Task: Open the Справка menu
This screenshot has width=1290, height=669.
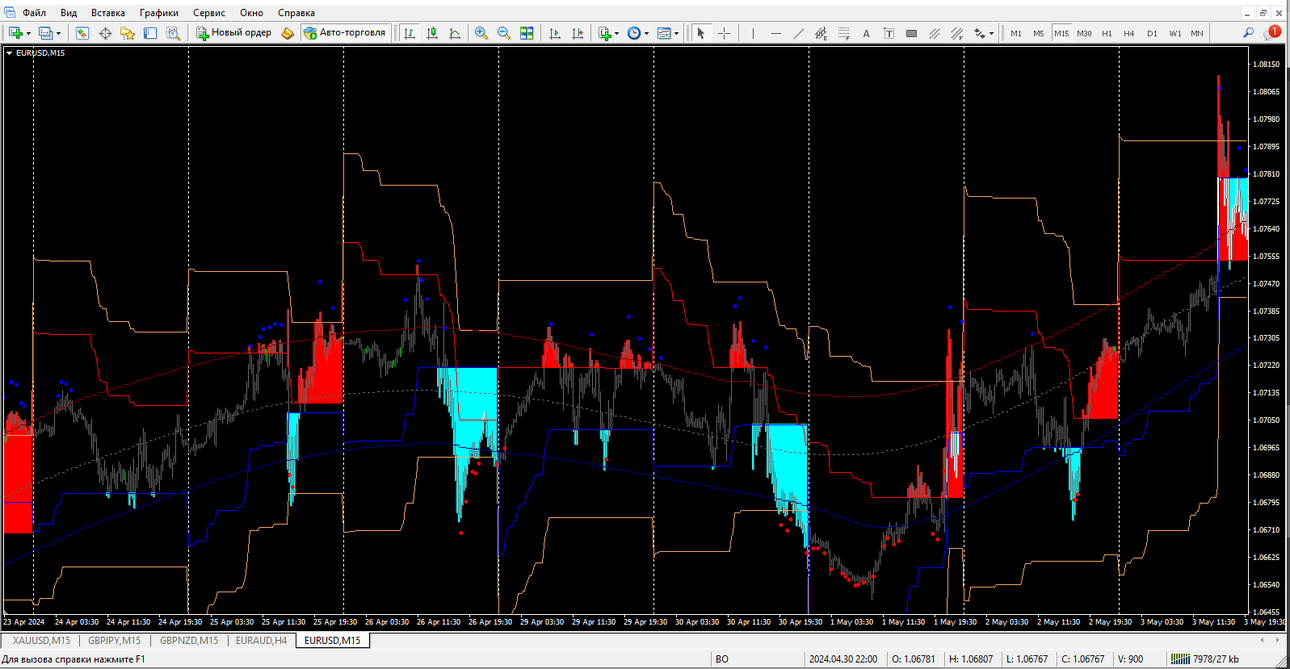Action: (296, 13)
